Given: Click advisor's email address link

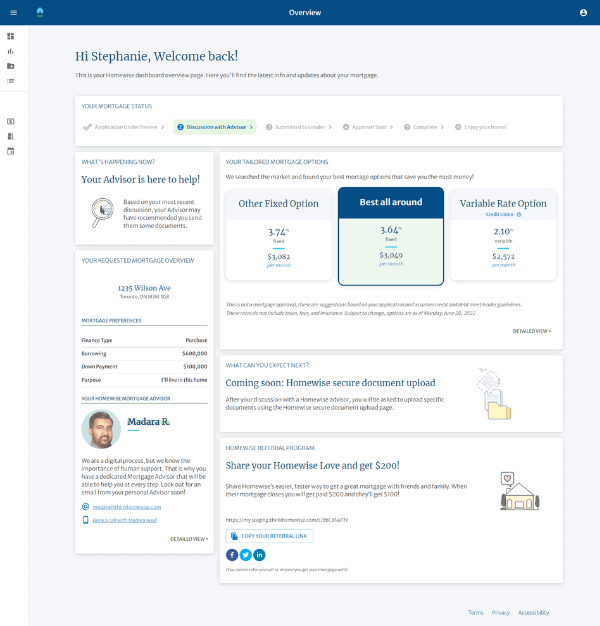Looking at the screenshot, I should (127, 507).
